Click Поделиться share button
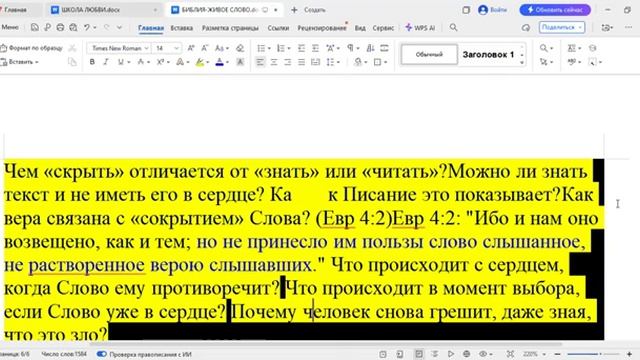 (x=562, y=27)
